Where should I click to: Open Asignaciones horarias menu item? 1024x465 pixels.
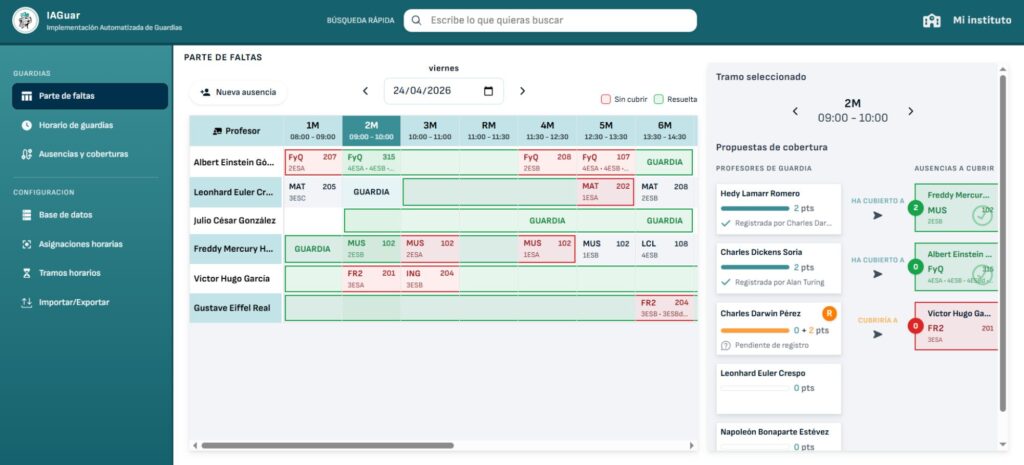[x=90, y=244]
